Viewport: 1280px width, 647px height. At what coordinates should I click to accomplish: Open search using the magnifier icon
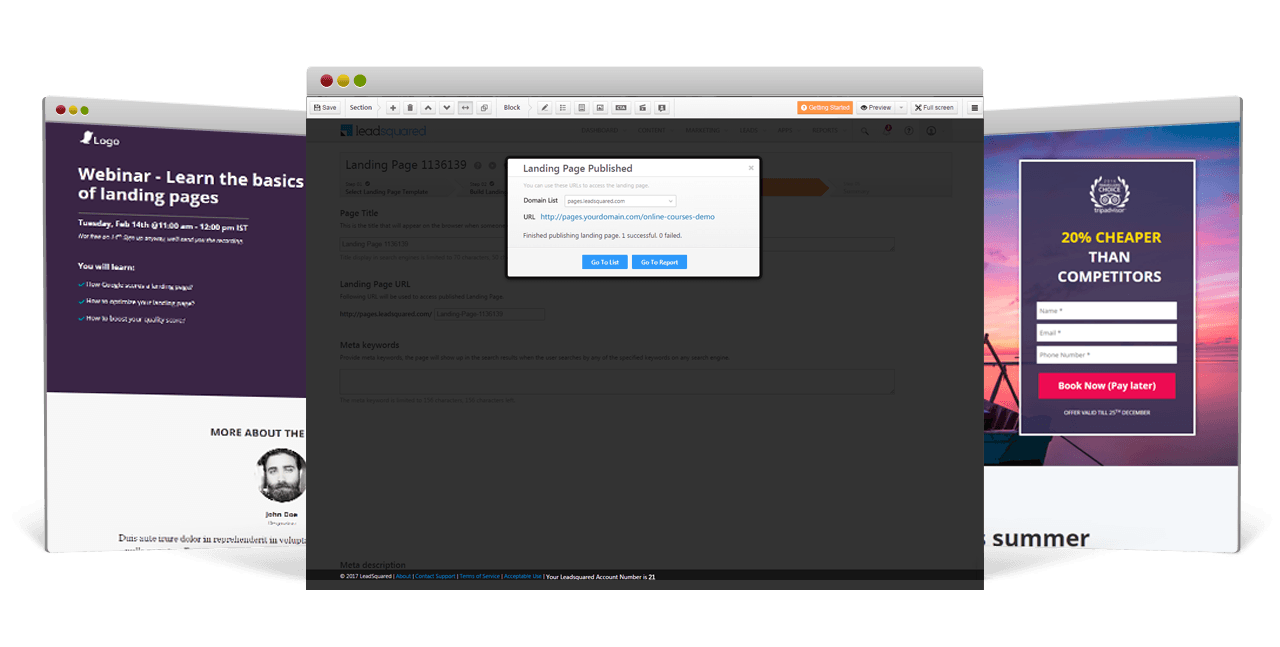864,131
